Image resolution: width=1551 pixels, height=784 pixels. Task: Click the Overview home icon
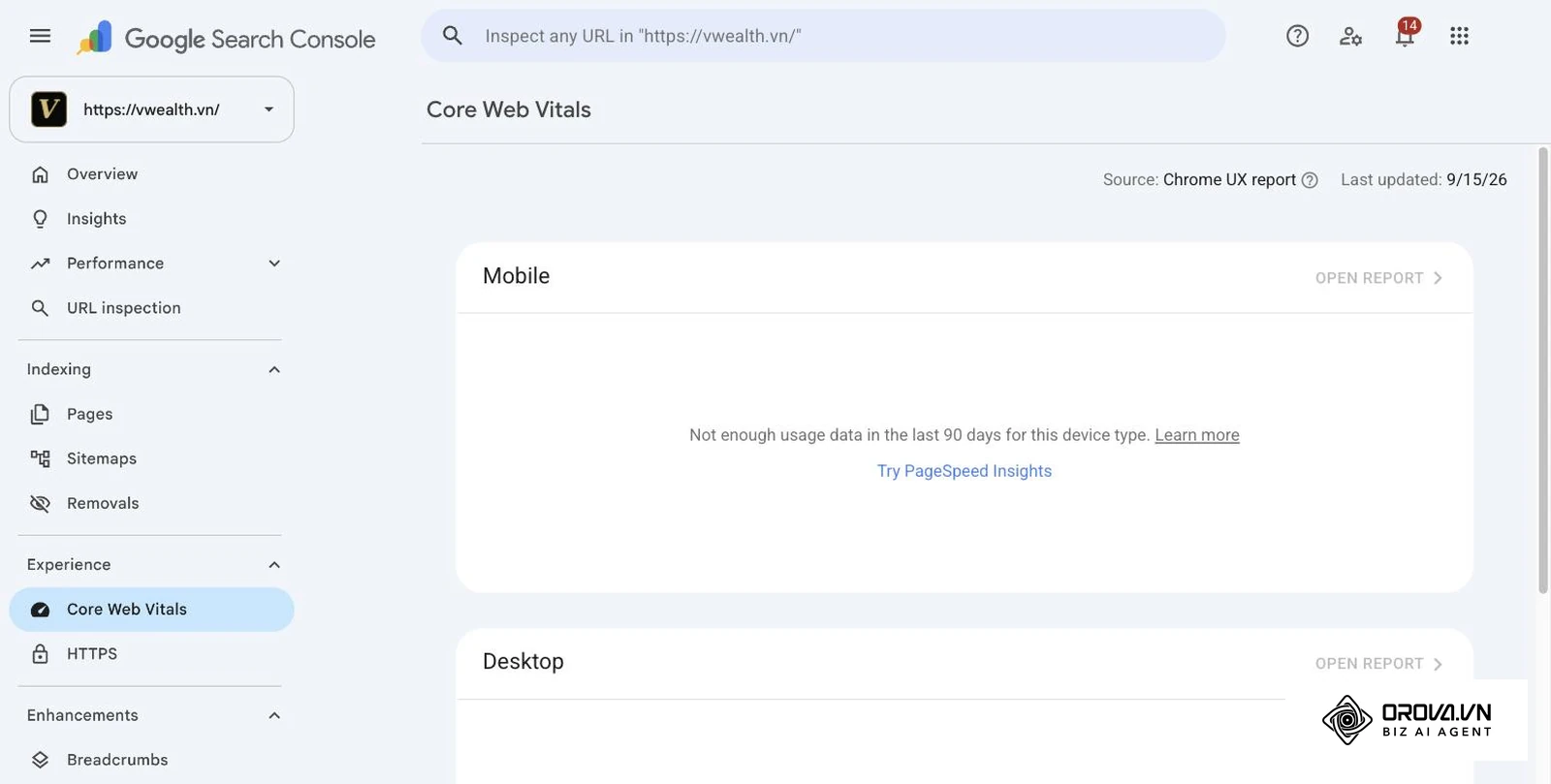(40, 174)
